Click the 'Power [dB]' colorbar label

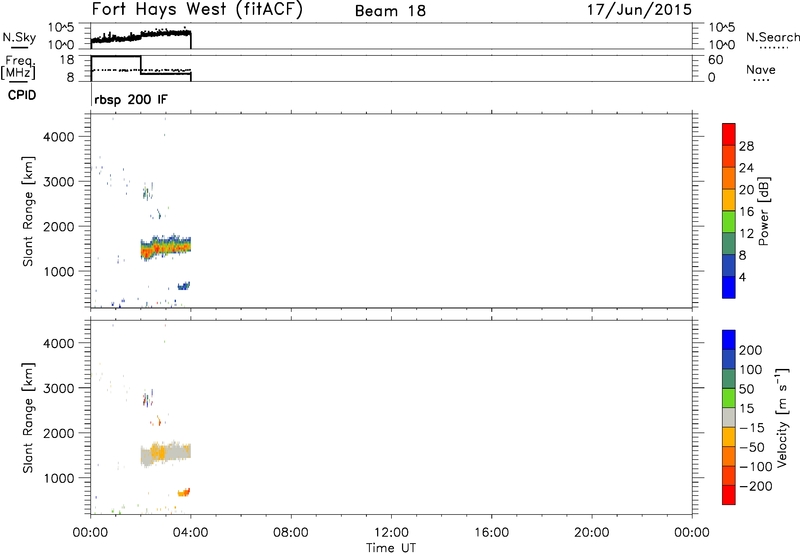click(764, 211)
